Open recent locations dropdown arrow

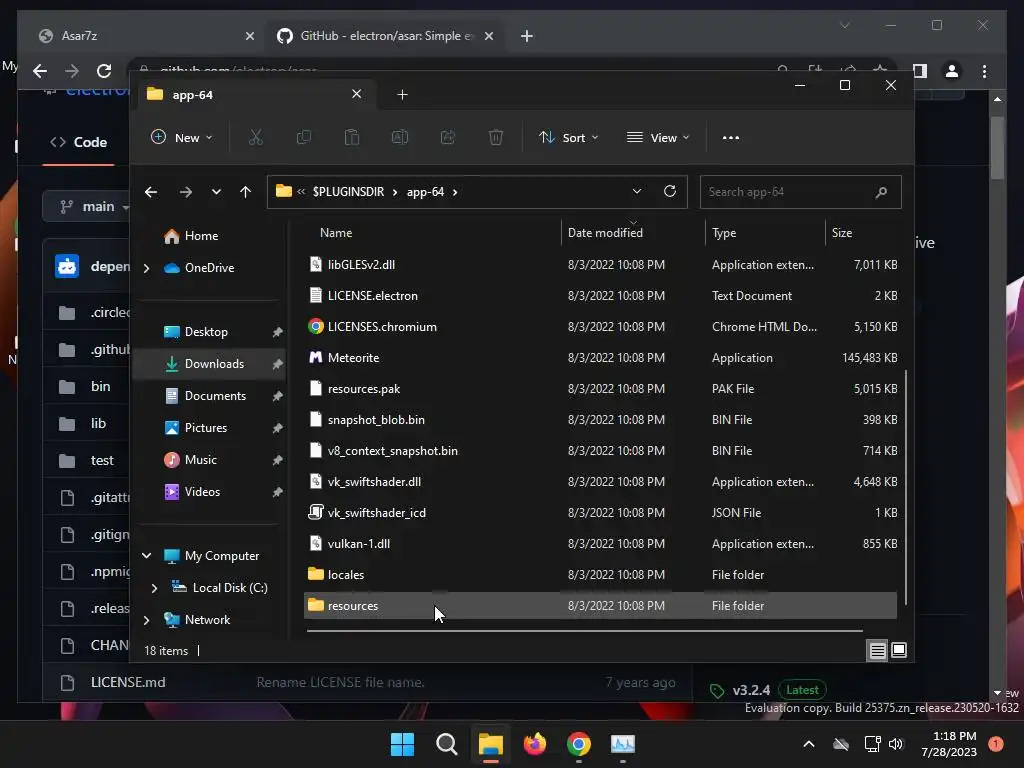[x=216, y=192]
